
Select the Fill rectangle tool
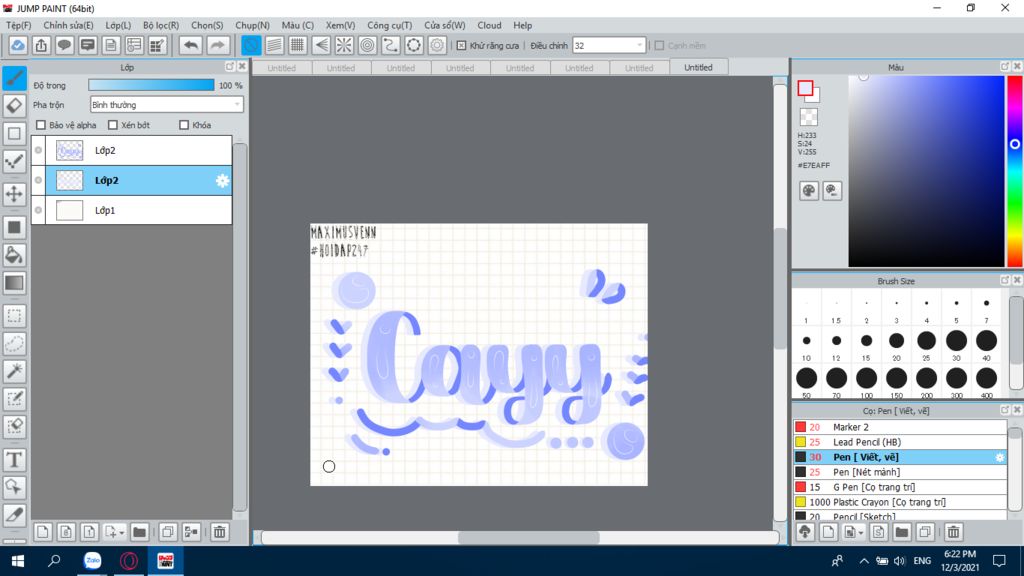tap(14, 227)
